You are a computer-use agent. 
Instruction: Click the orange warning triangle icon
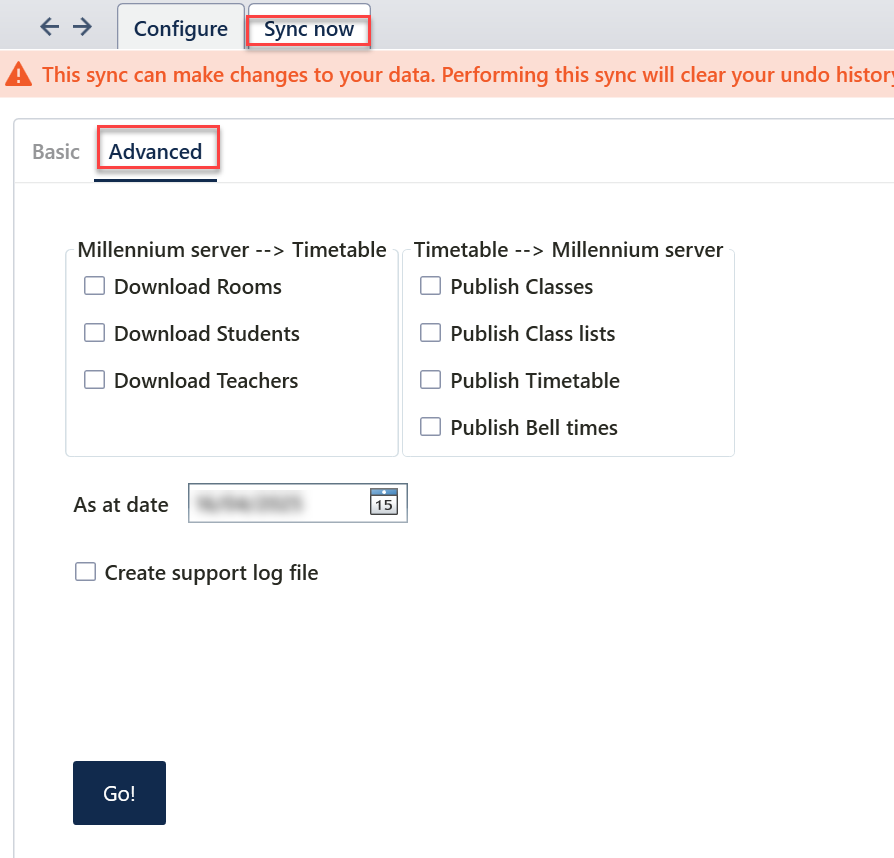tap(19, 74)
